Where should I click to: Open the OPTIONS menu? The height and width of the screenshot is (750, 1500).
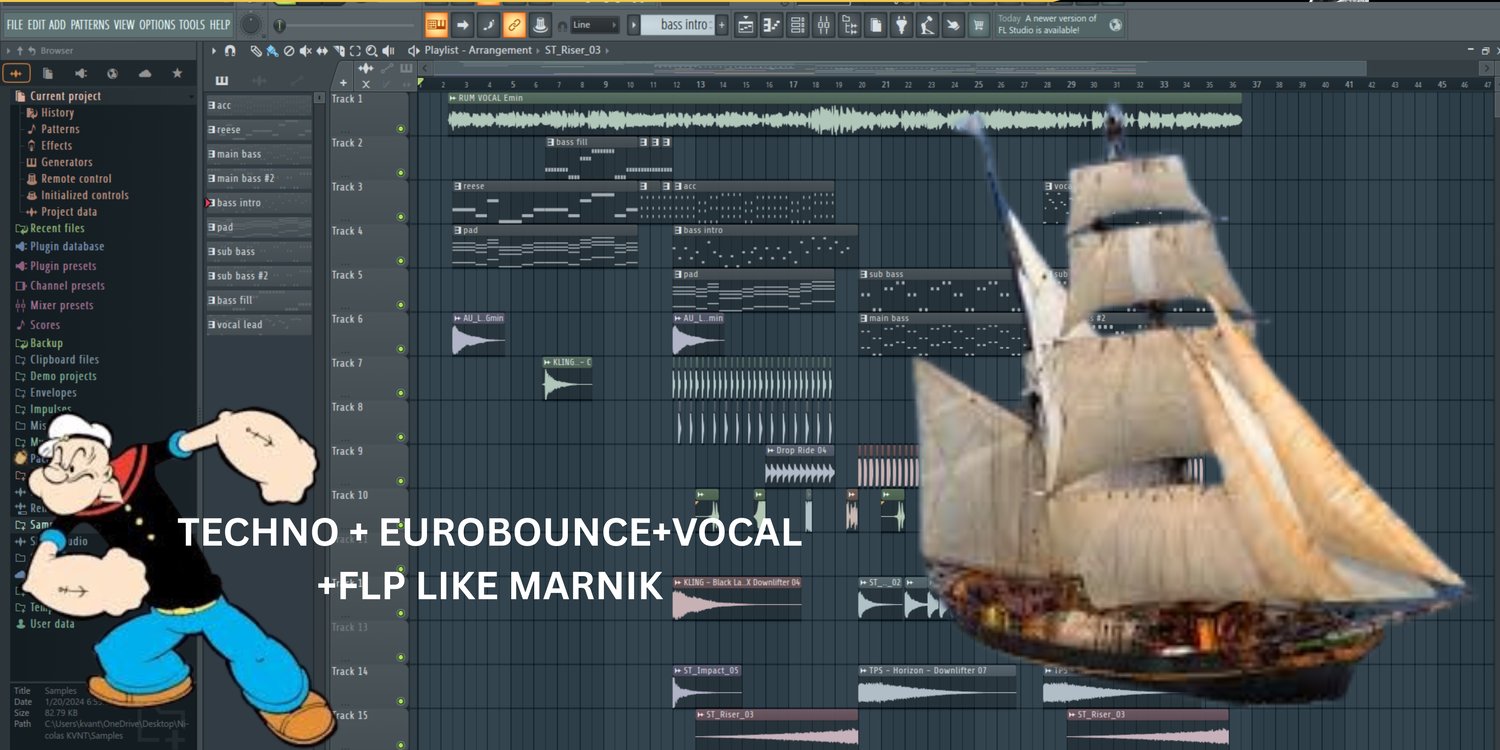[x=157, y=25]
